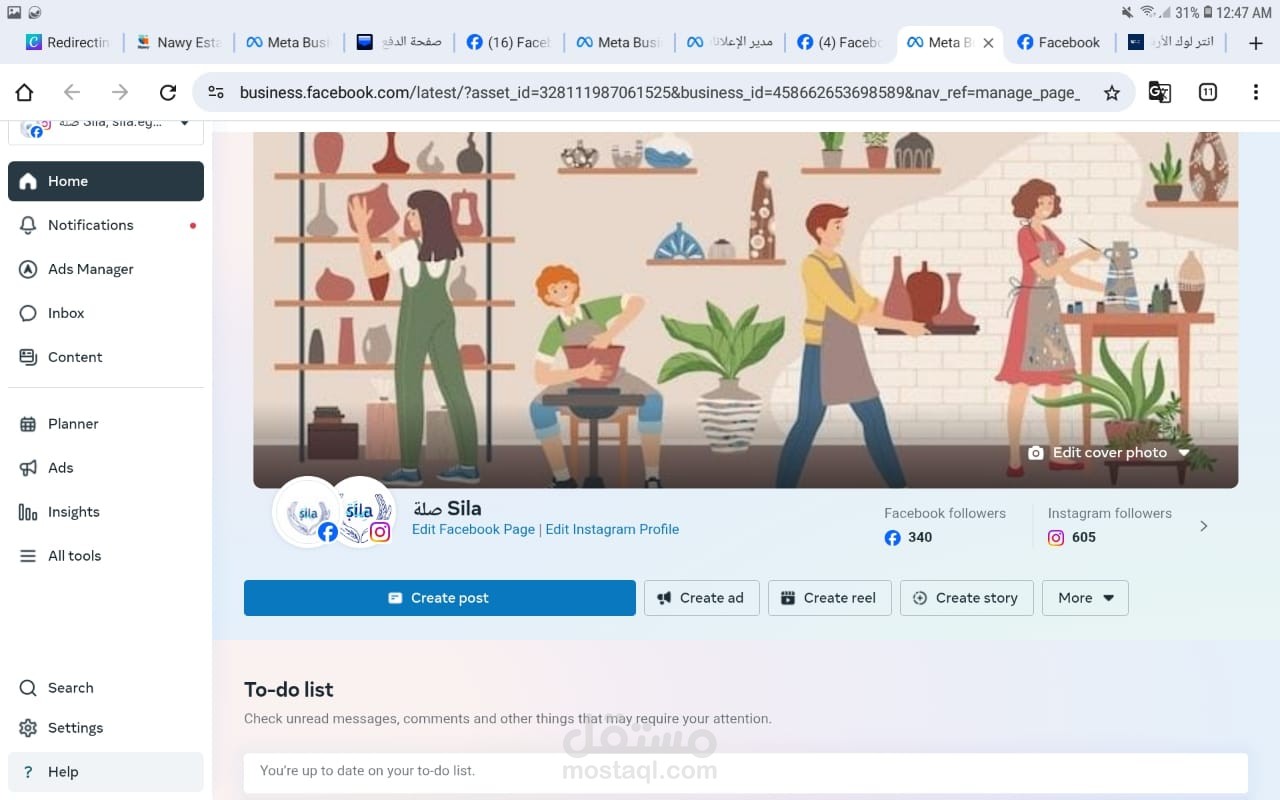Open a new browser tab

coord(1256,43)
